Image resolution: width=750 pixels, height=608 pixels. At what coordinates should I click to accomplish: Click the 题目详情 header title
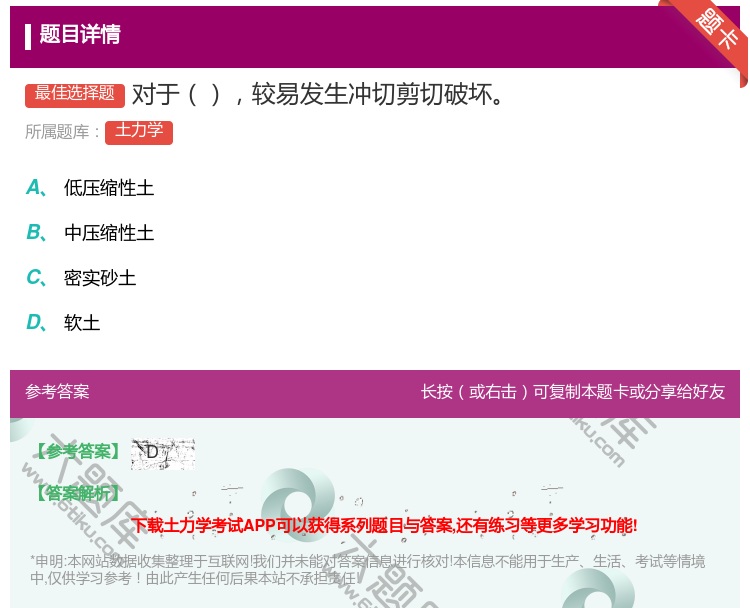[80, 34]
